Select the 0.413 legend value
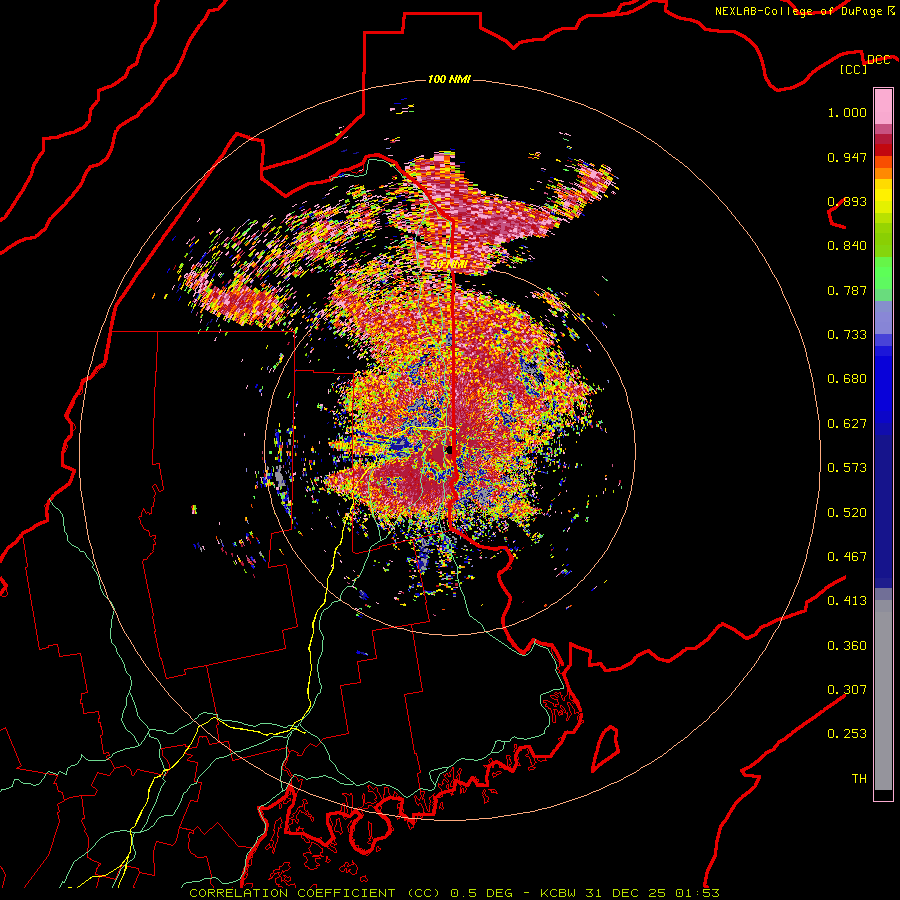The image size is (900, 900). point(847,601)
